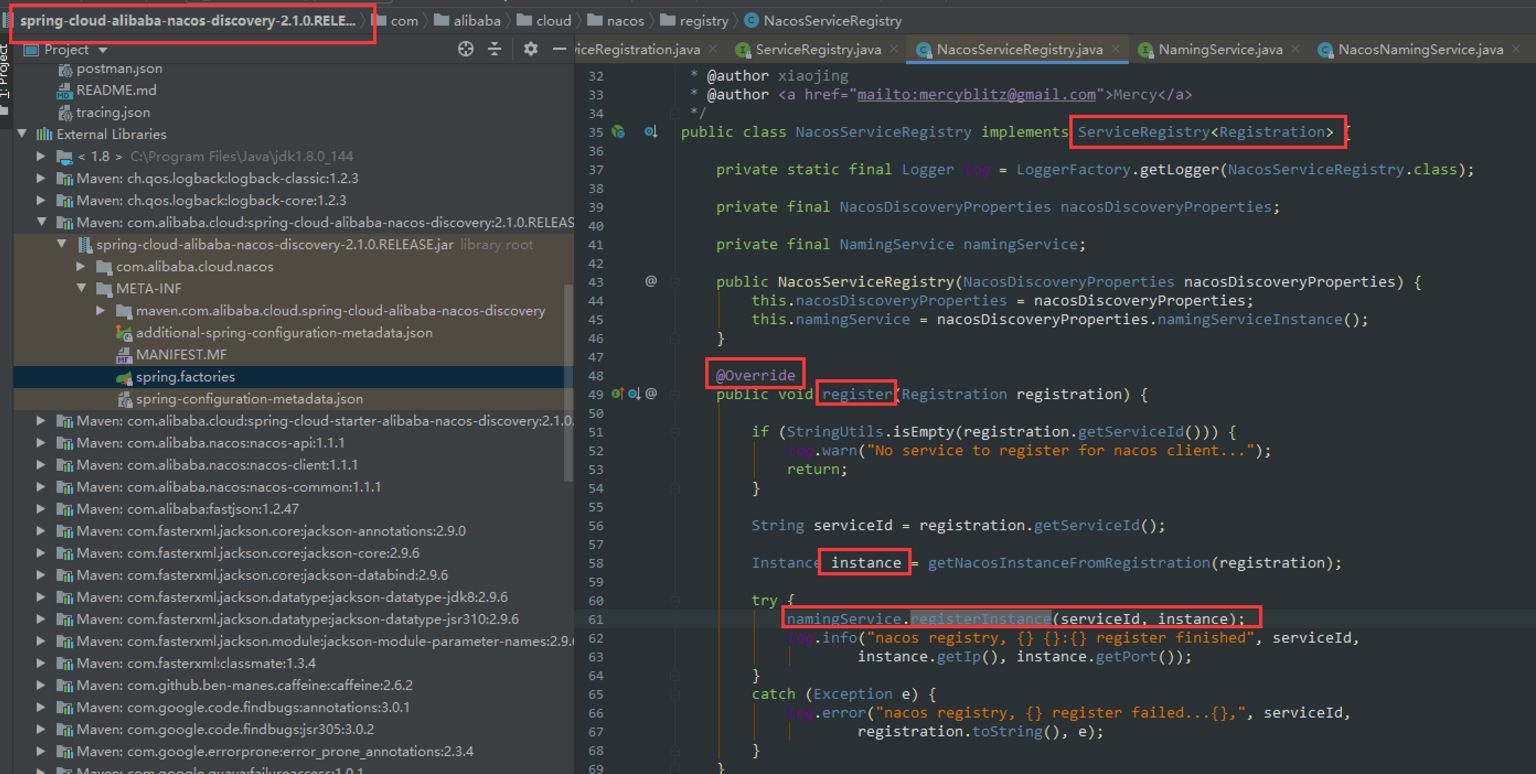Click the blue overridden-method gutter icon line 49

(x=634, y=394)
